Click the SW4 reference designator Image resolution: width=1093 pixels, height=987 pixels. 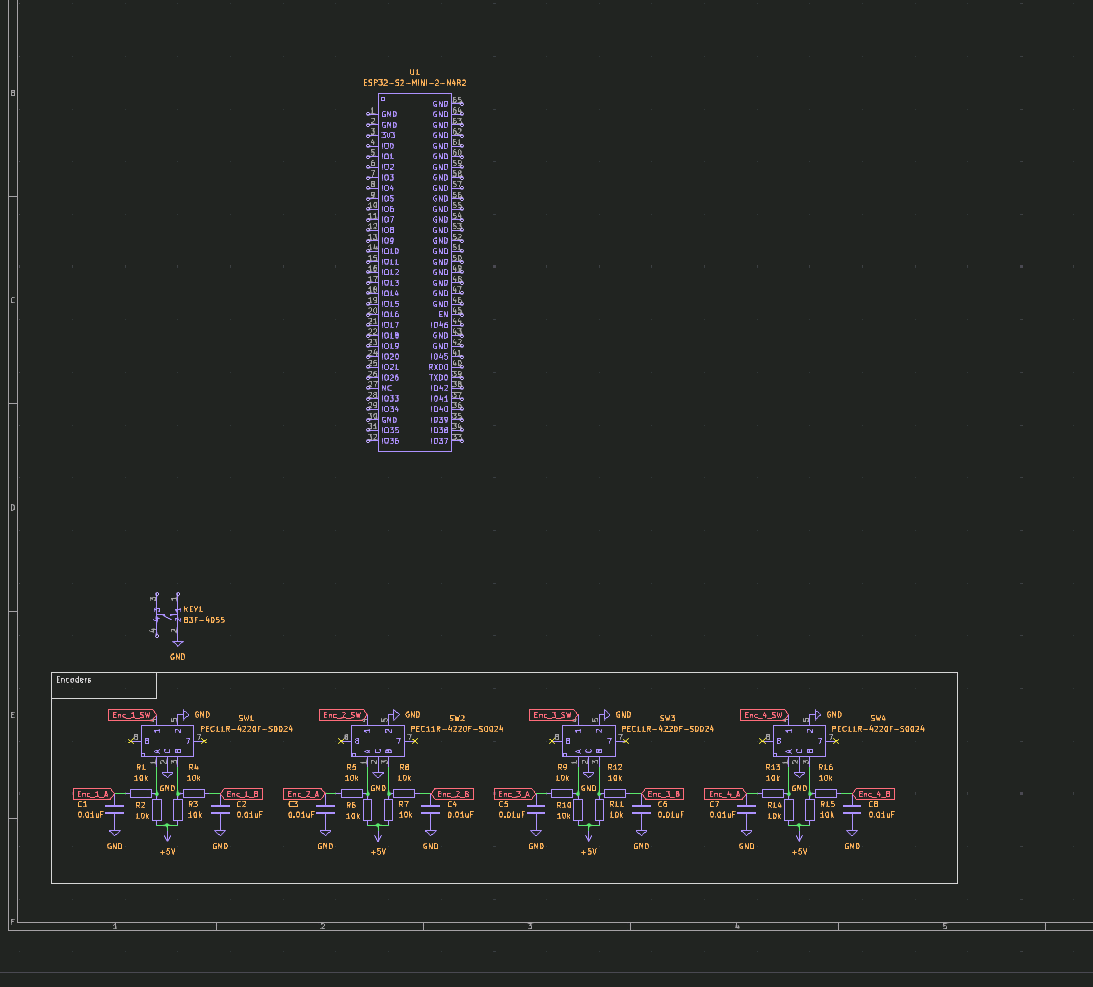[878, 718]
